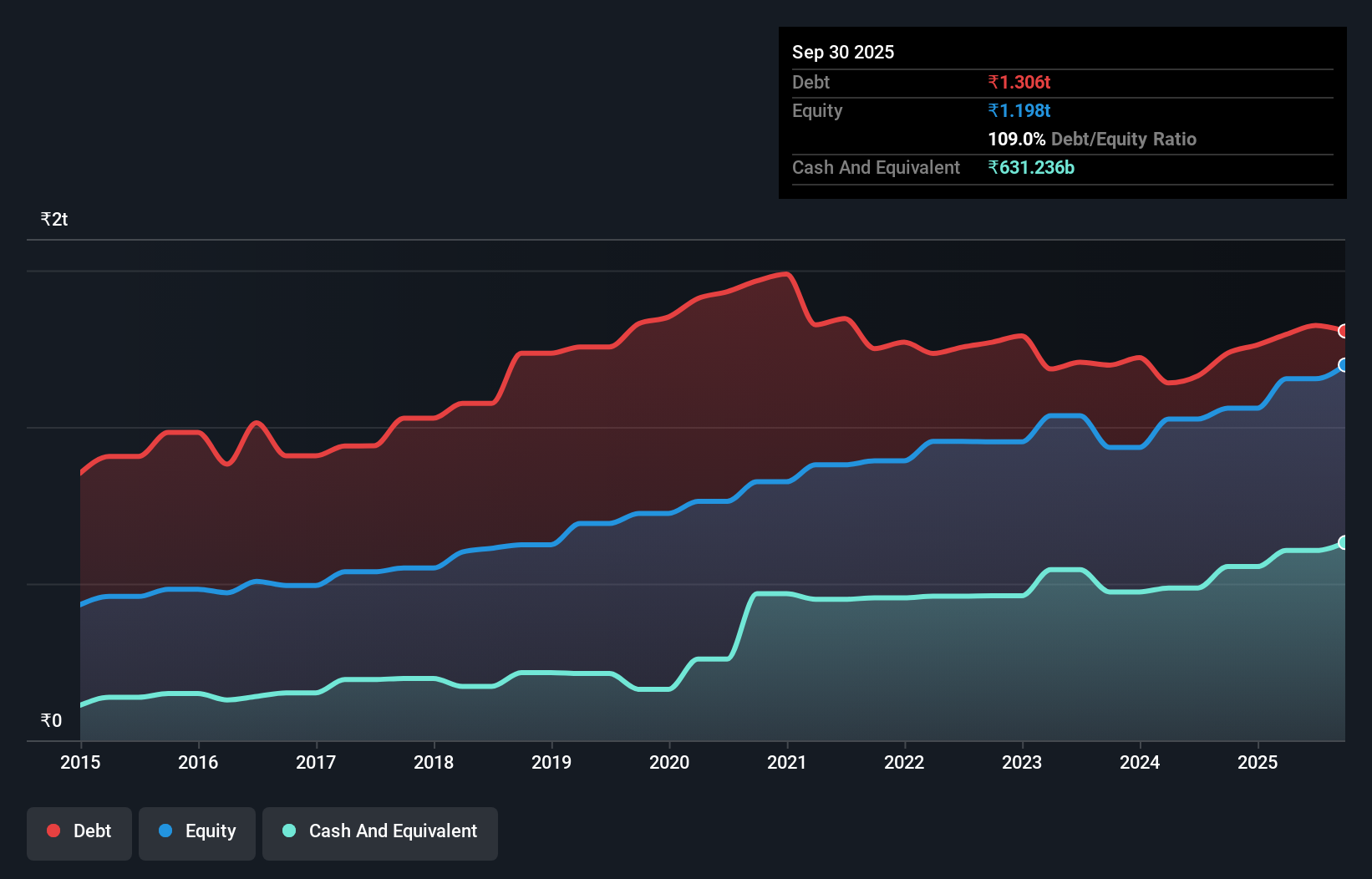
Task: Click the ₹2t gridline label
Action: pos(53,218)
